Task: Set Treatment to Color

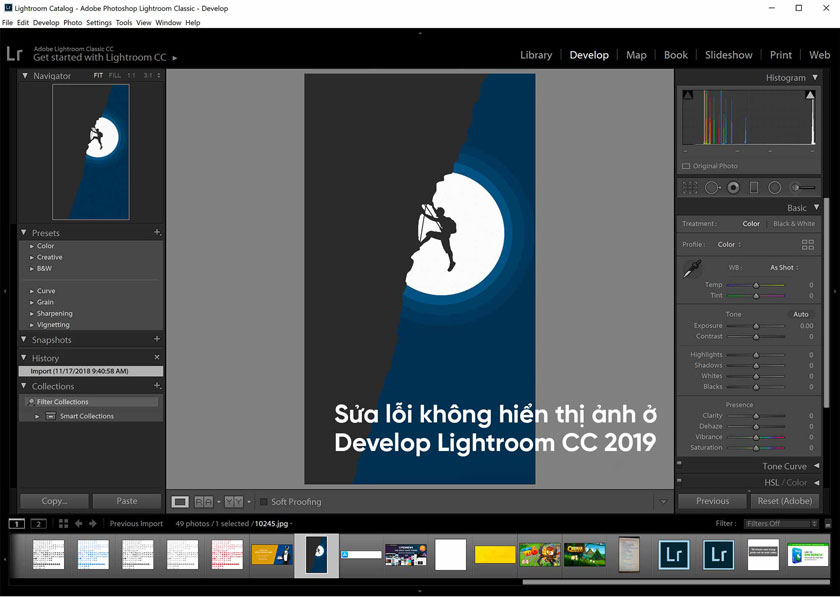Action: tap(751, 223)
